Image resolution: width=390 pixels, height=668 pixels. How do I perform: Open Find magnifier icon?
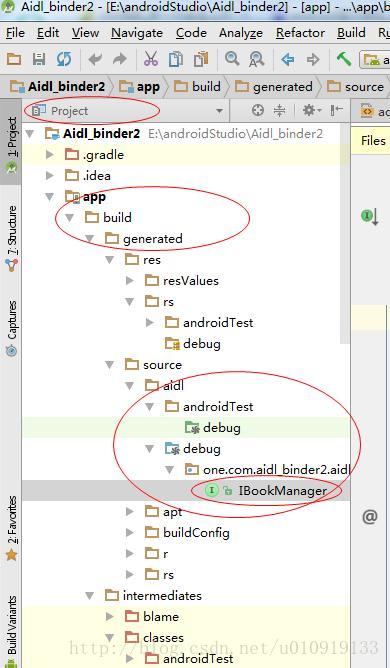click(232, 58)
